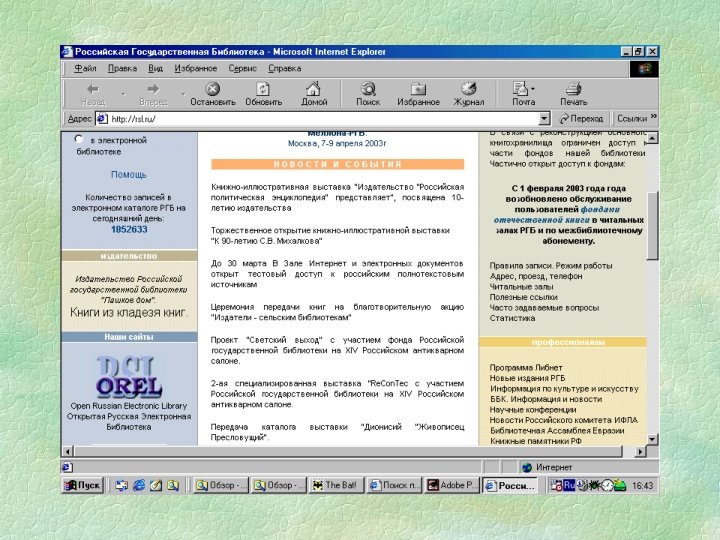Open 'Правила записи. Режим работы' link
This screenshot has width=720, height=540.
tap(551, 265)
